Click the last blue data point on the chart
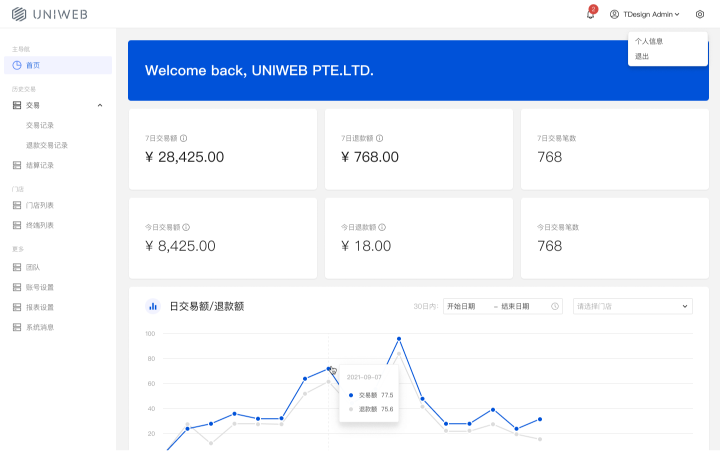The width and height of the screenshot is (720, 451). click(540, 419)
